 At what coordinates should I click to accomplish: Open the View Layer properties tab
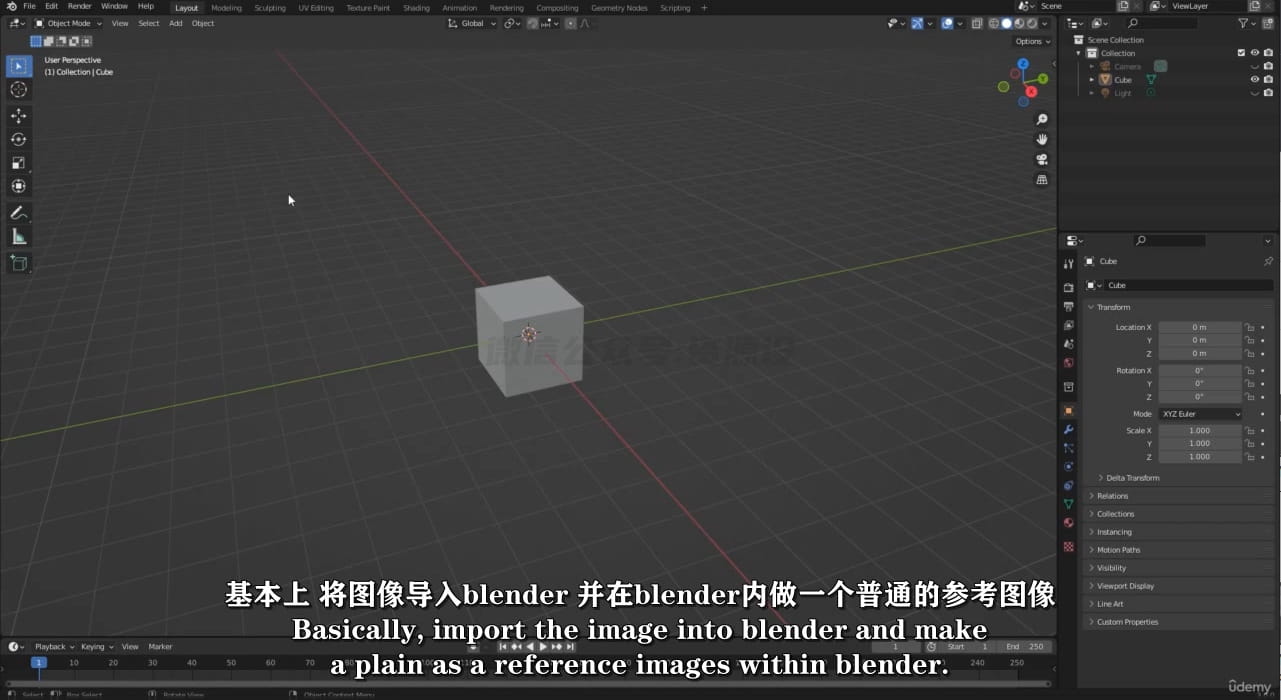1068,326
